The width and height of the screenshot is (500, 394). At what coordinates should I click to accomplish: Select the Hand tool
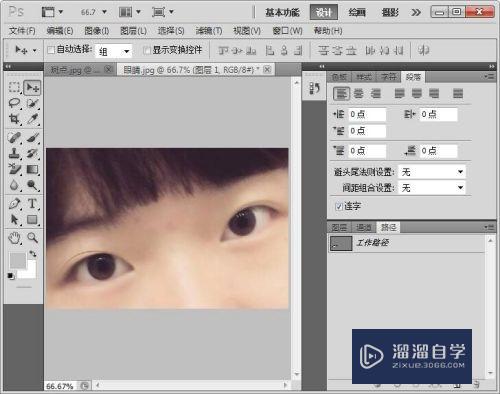pos(14,238)
